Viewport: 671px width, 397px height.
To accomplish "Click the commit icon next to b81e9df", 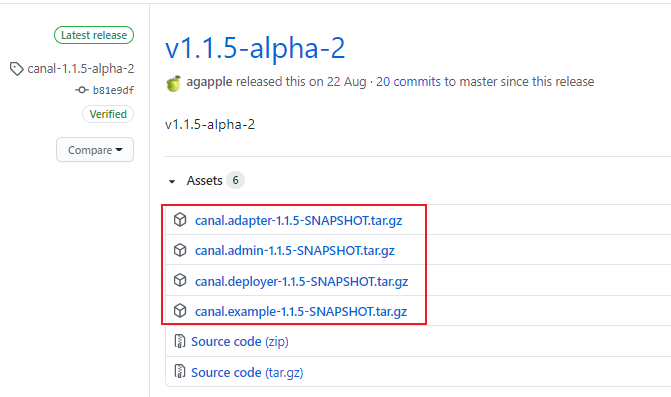I will pos(82,90).
